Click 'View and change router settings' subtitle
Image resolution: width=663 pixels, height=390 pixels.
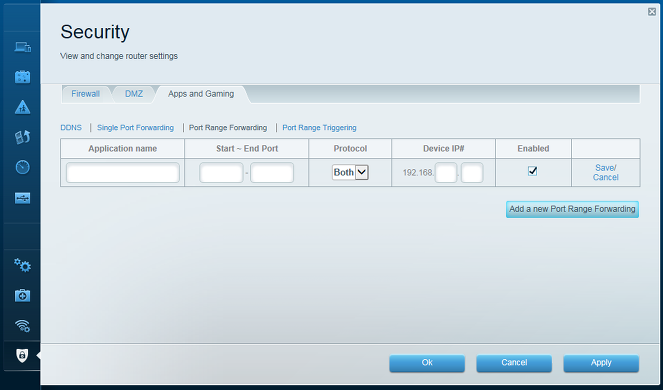point(119,56)
